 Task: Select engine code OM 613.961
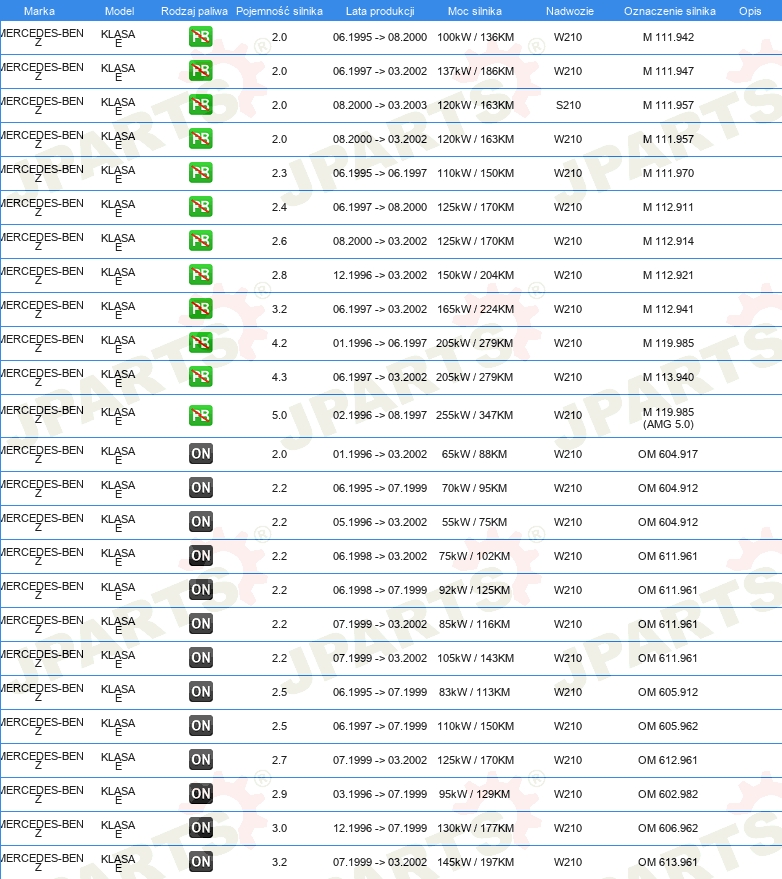[x=668, y=862]
